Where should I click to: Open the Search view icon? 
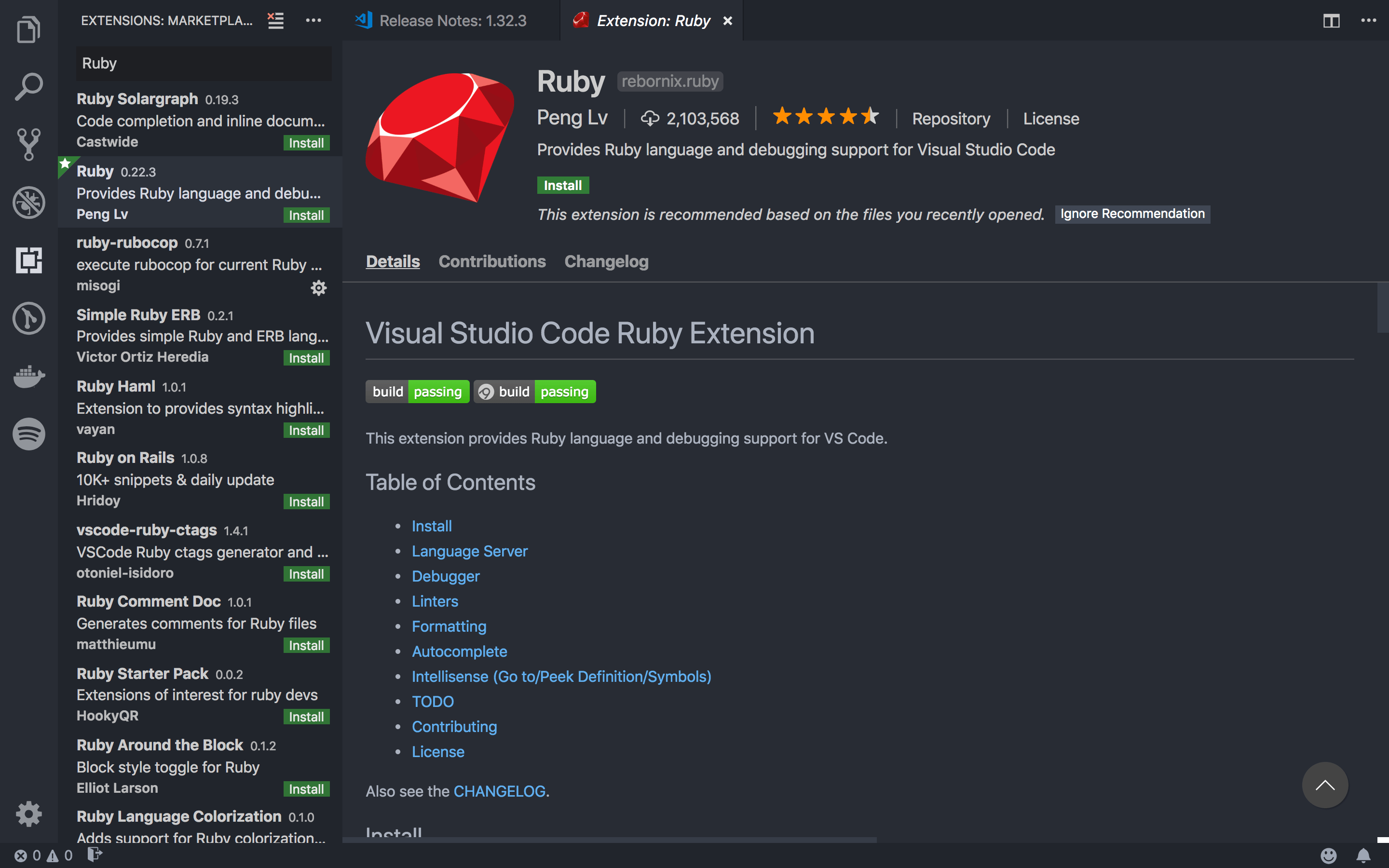click(28, 86)
